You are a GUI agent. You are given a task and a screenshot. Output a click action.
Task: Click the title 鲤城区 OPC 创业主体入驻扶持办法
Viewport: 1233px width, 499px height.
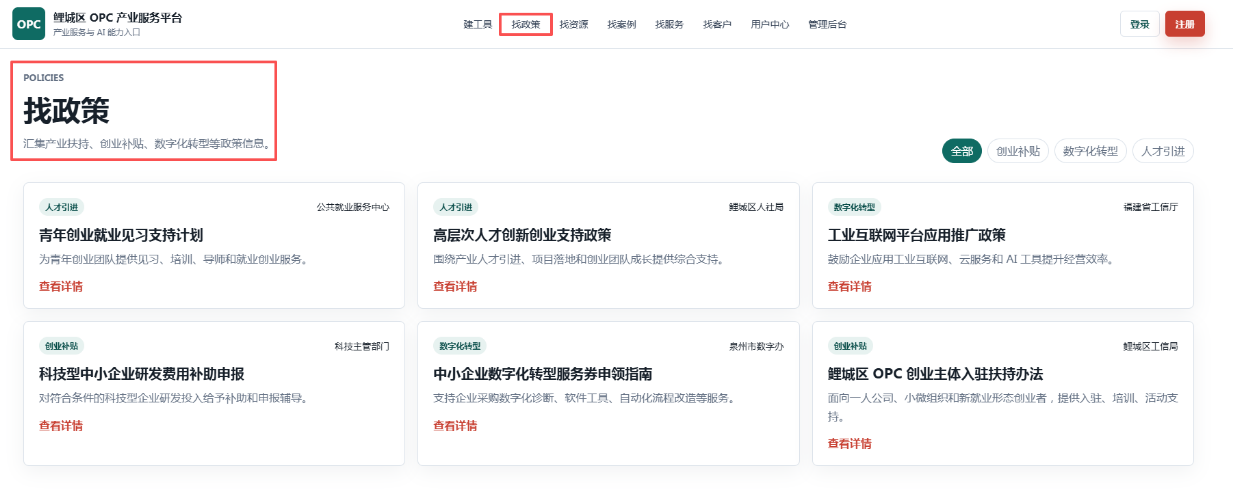tap(936, 374)
